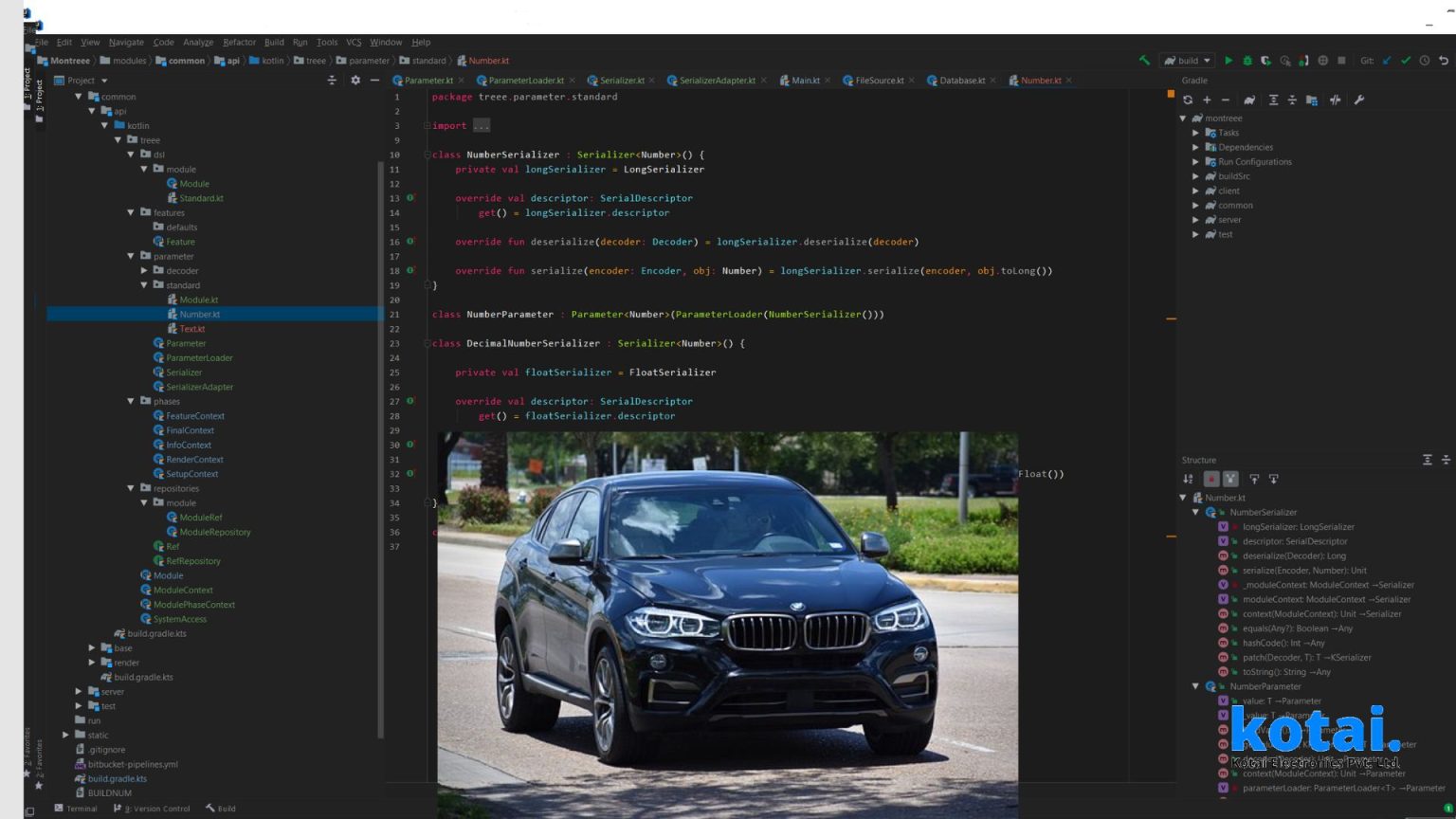Switch to the Serializer.kt editor tab
This screenshot has width=1456, height=819.
[x=621, y=81]
